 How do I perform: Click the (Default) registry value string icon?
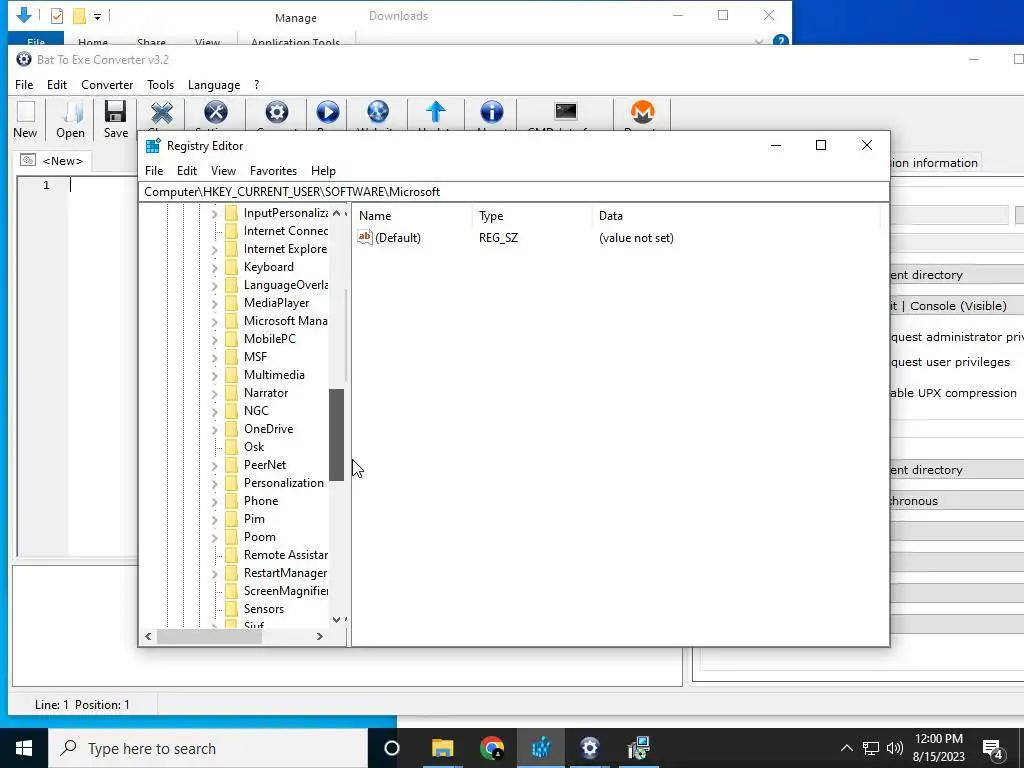(364, 237)
